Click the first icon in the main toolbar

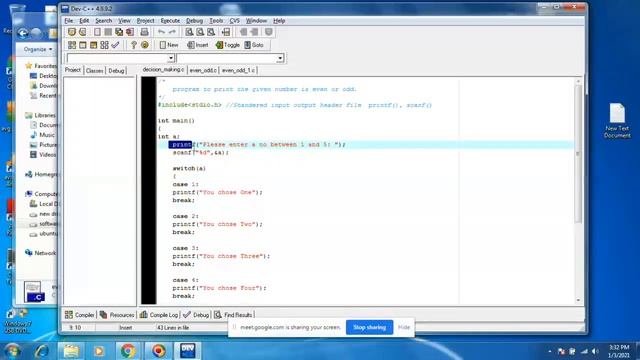pos(72,32)
